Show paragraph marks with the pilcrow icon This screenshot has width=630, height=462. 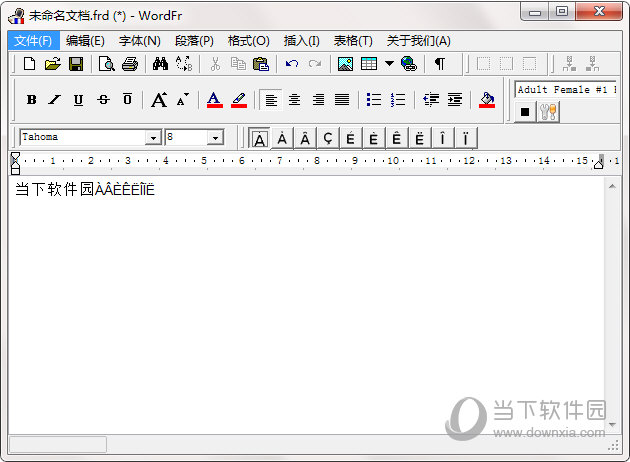[x=439, y=64]
